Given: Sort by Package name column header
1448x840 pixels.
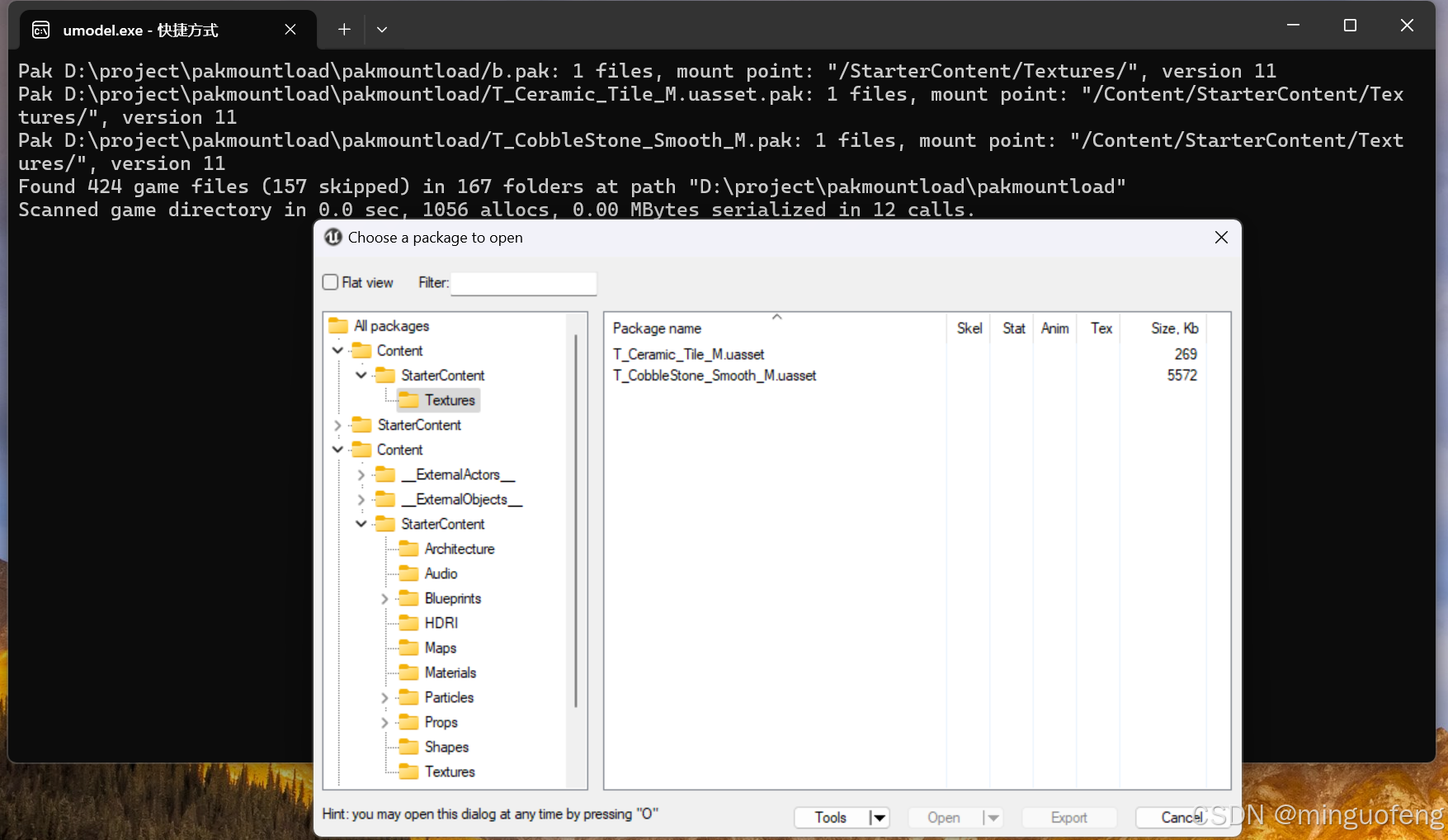Looking at the screenshot, I should point(775,328).
